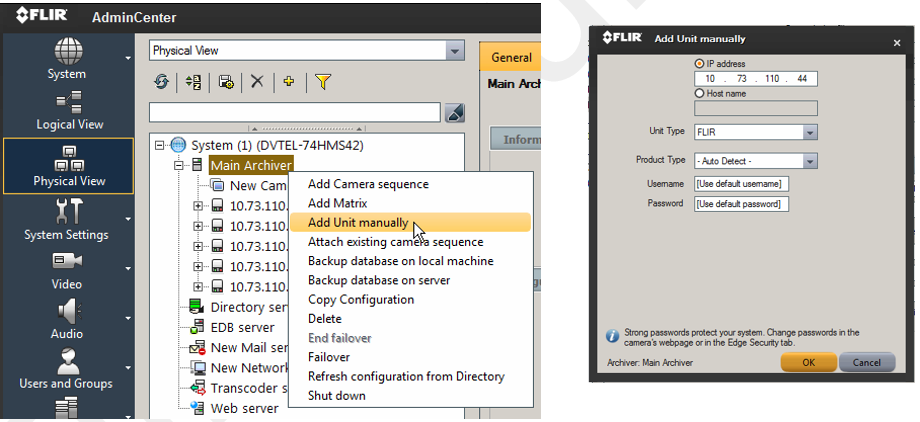This screenshot has height=422, width=920.
Task: Click the refresh icon in toolbar
Action: coord(161,82)
